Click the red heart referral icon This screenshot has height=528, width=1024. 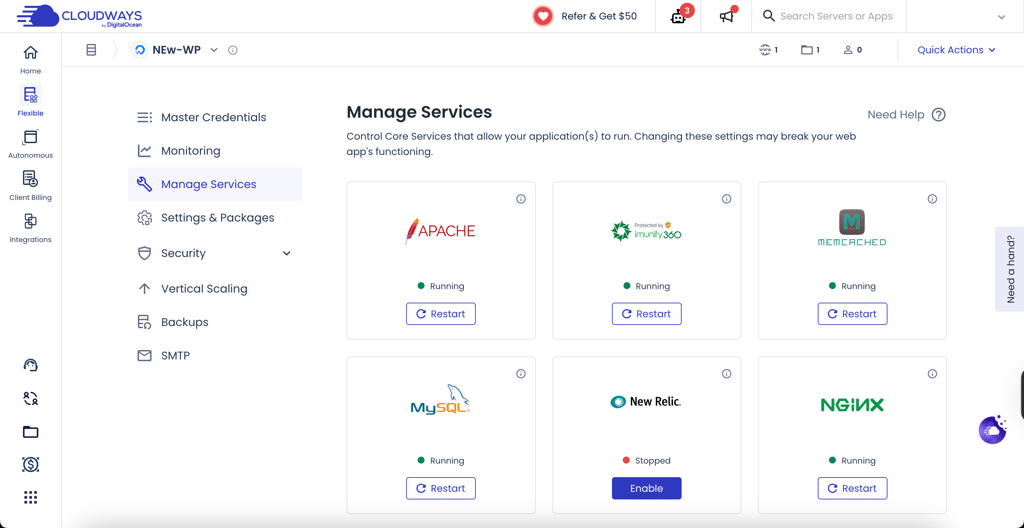coord(543,16)
